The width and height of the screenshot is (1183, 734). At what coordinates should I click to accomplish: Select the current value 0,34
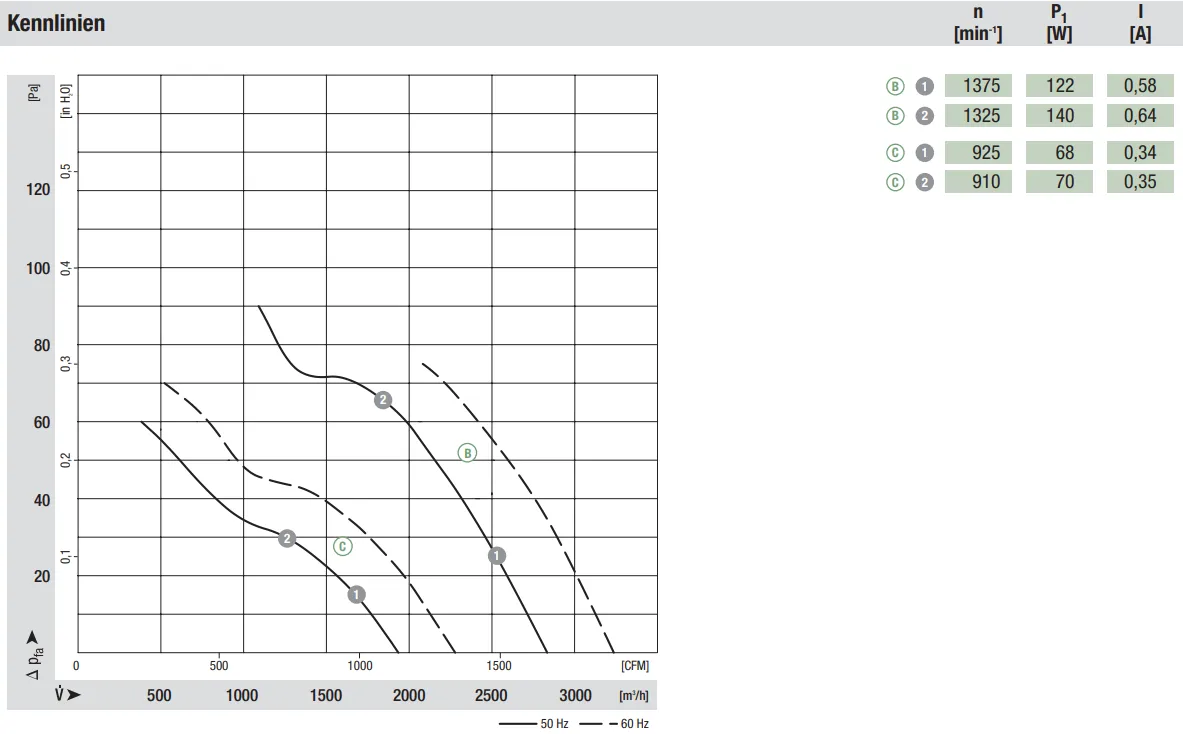1140,152
